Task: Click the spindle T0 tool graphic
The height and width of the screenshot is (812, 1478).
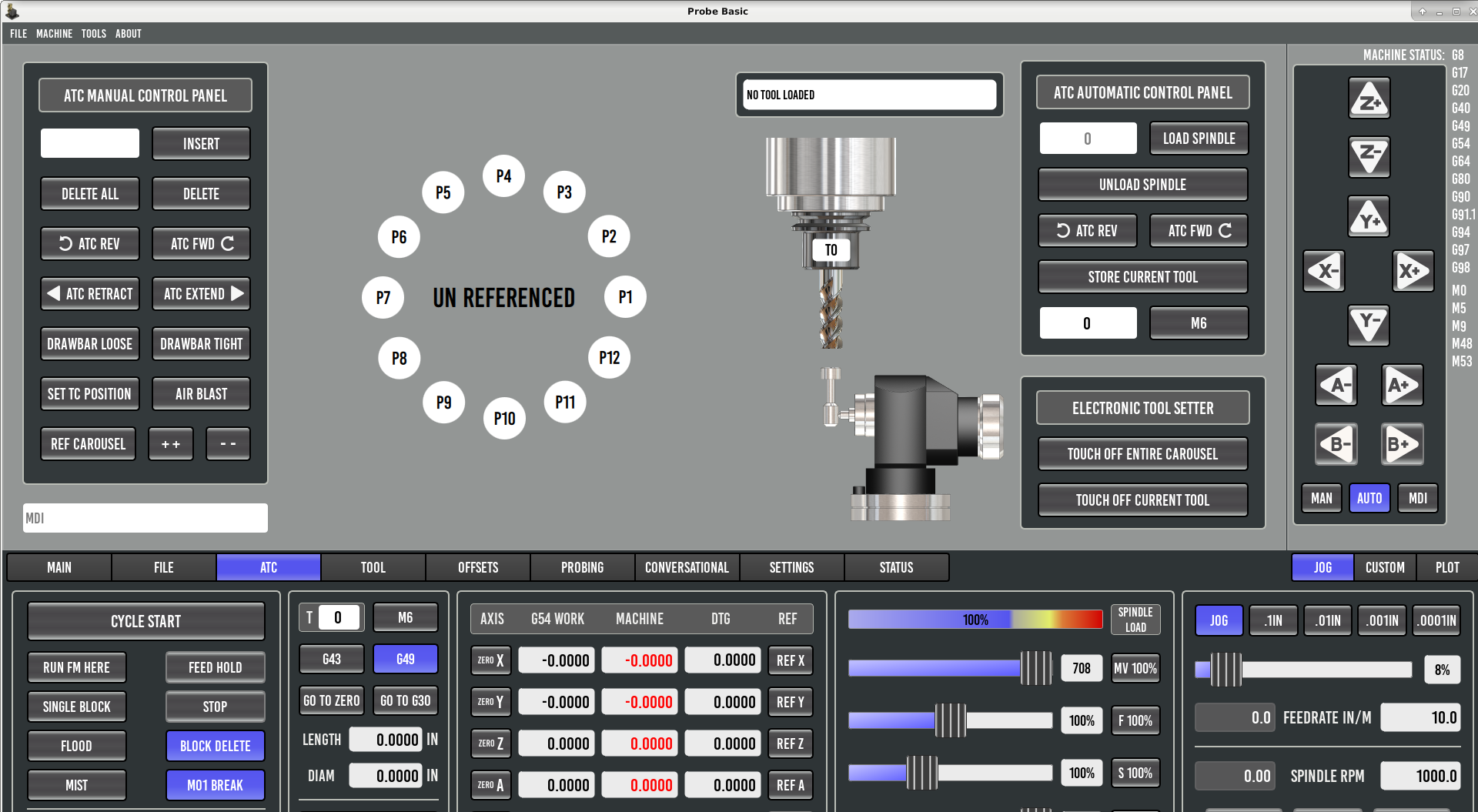Action: coord(831,250)
